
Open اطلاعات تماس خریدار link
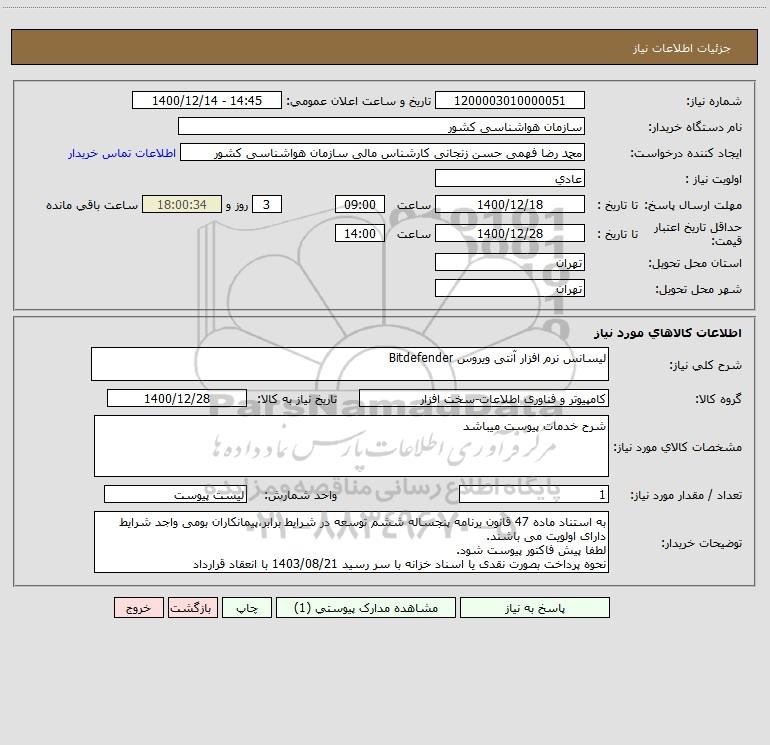(x=122, y=153)
